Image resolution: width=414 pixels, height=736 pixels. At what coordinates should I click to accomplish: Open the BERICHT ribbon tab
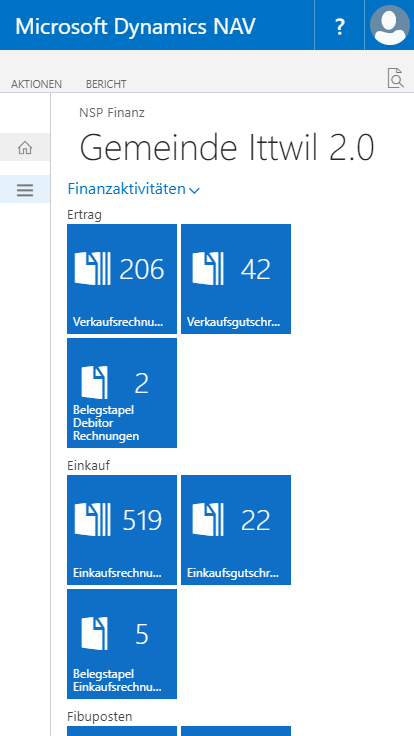click(106, 84)
